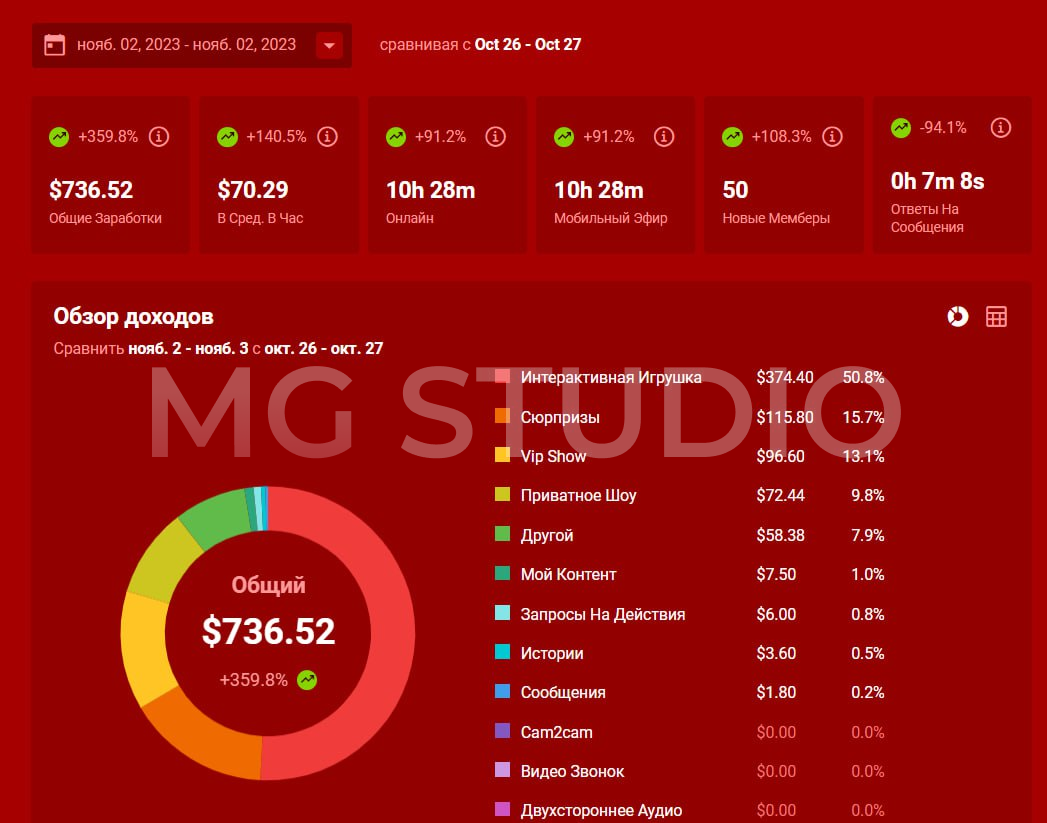Viewport: 1047px width, 823px height.
Task: Toggle Vip Show series in legend
Action: click(503, 456)
